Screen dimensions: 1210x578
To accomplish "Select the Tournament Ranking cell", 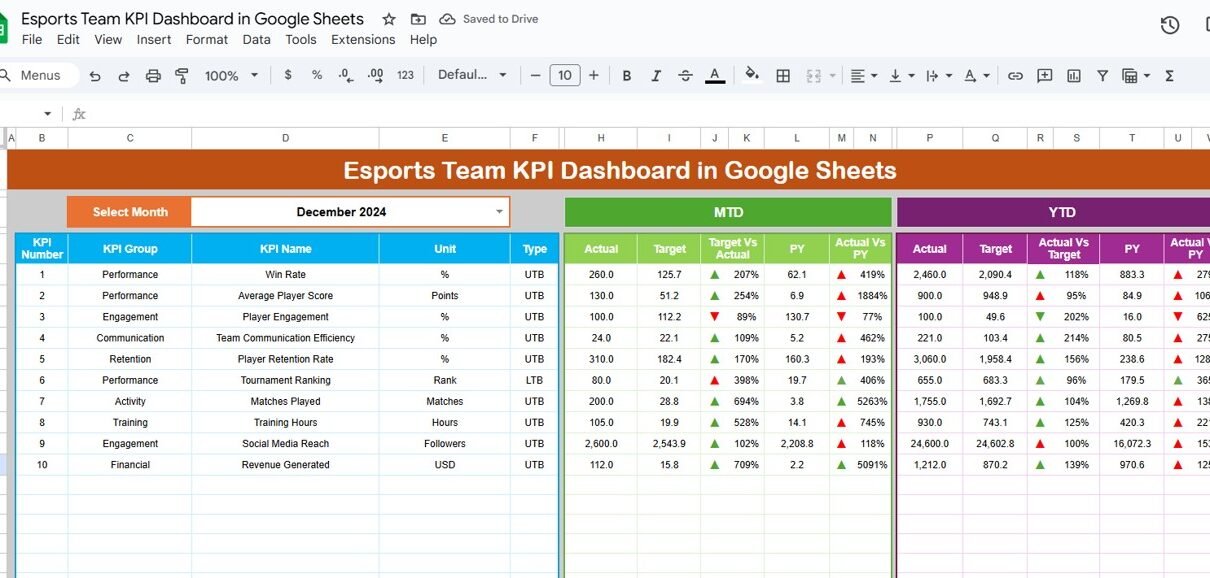I will click(285, 380).
